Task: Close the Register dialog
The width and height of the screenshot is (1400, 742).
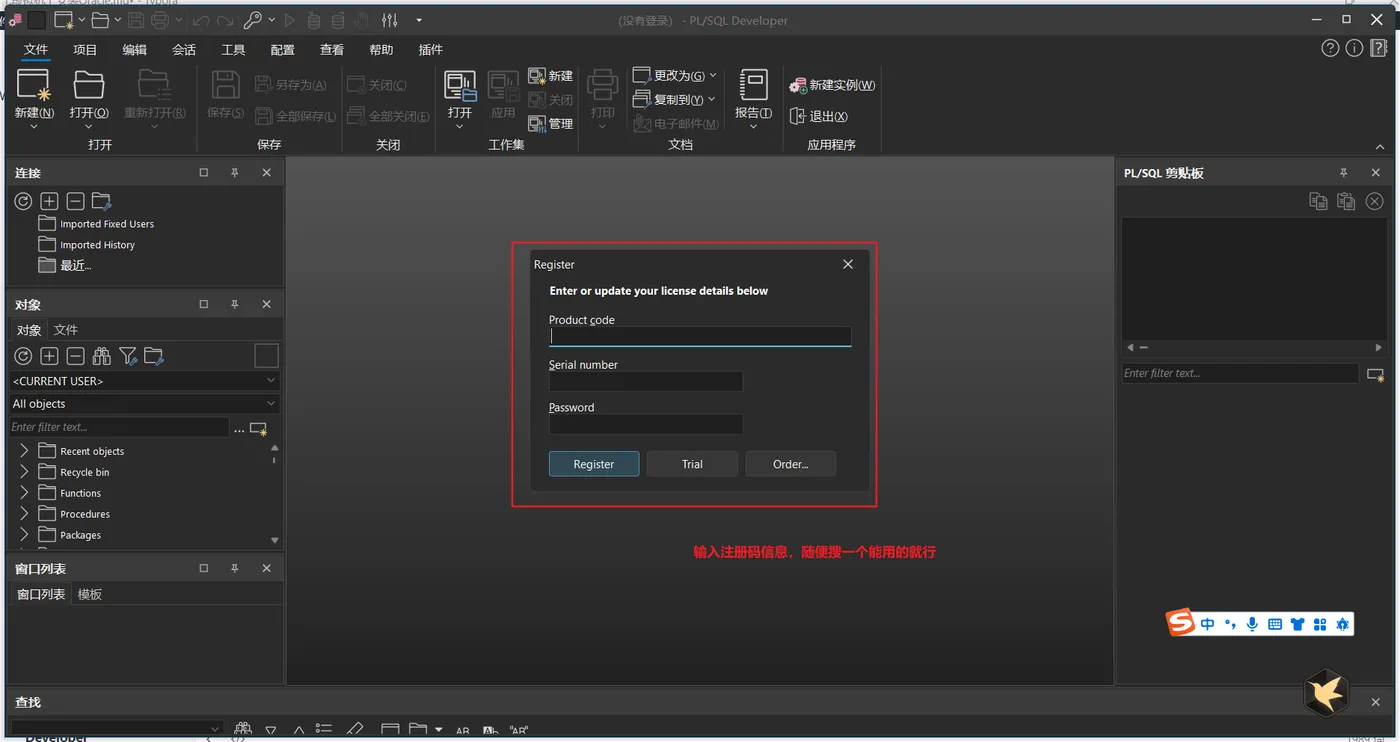Action: tap(848, 264)
